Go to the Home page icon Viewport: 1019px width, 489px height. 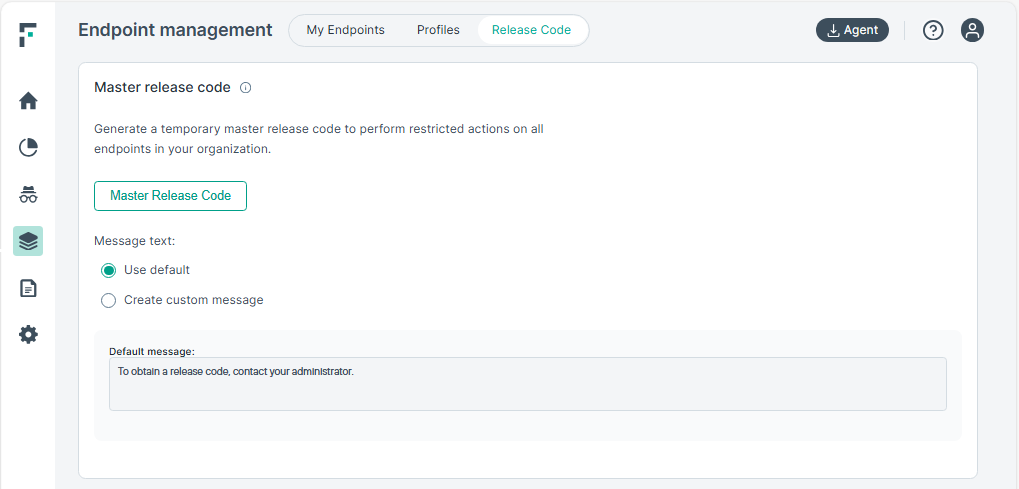click(x=28, y=101)
